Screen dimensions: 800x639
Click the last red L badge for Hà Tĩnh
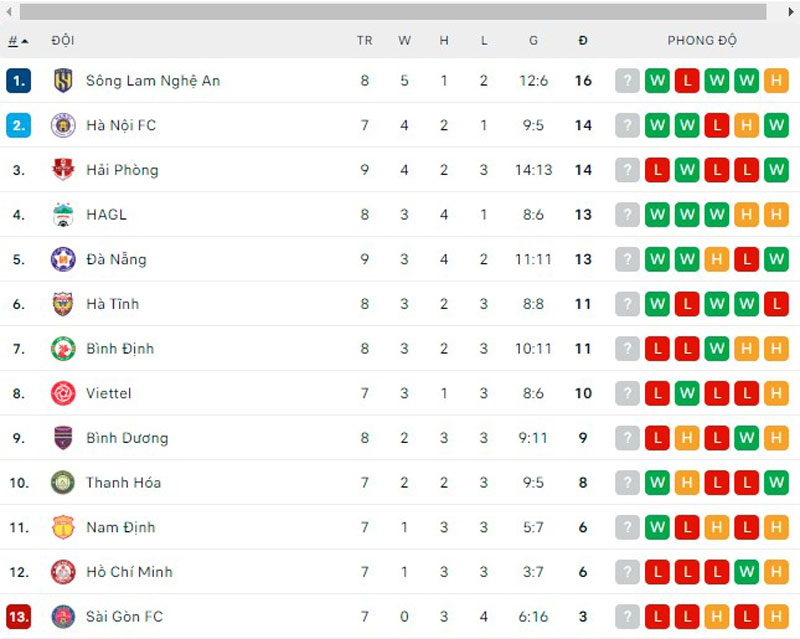[x=777, y=304]
